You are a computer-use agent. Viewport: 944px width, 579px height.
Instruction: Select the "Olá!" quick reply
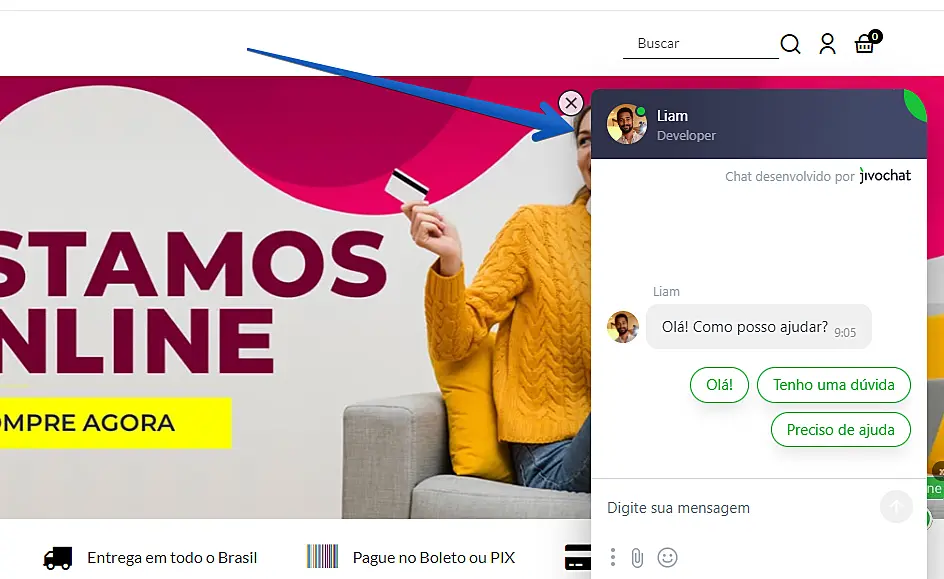pyautogui.click(x=719, y=385)
